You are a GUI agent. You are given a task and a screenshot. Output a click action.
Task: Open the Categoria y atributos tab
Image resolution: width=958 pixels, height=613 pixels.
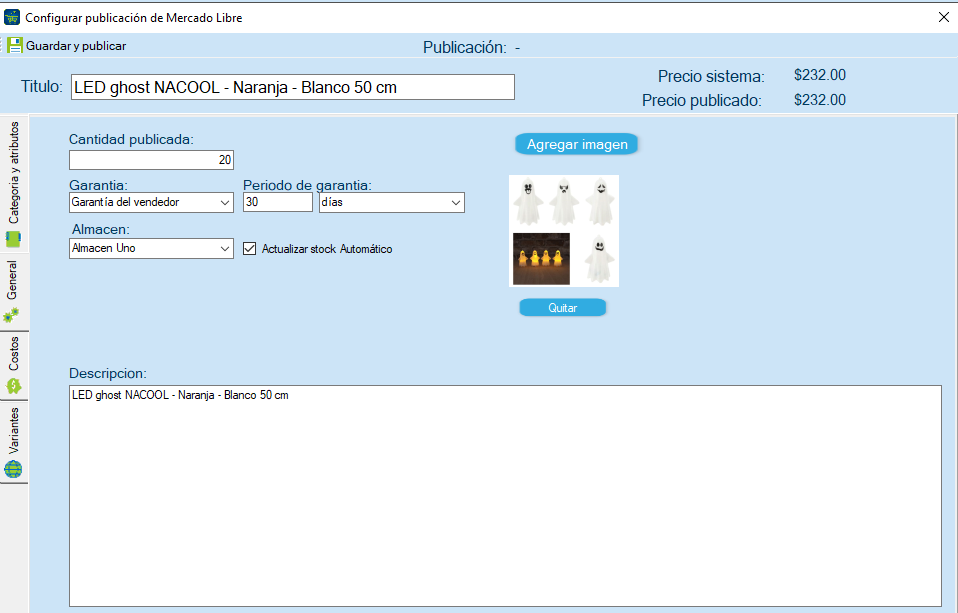pos(14,183)
